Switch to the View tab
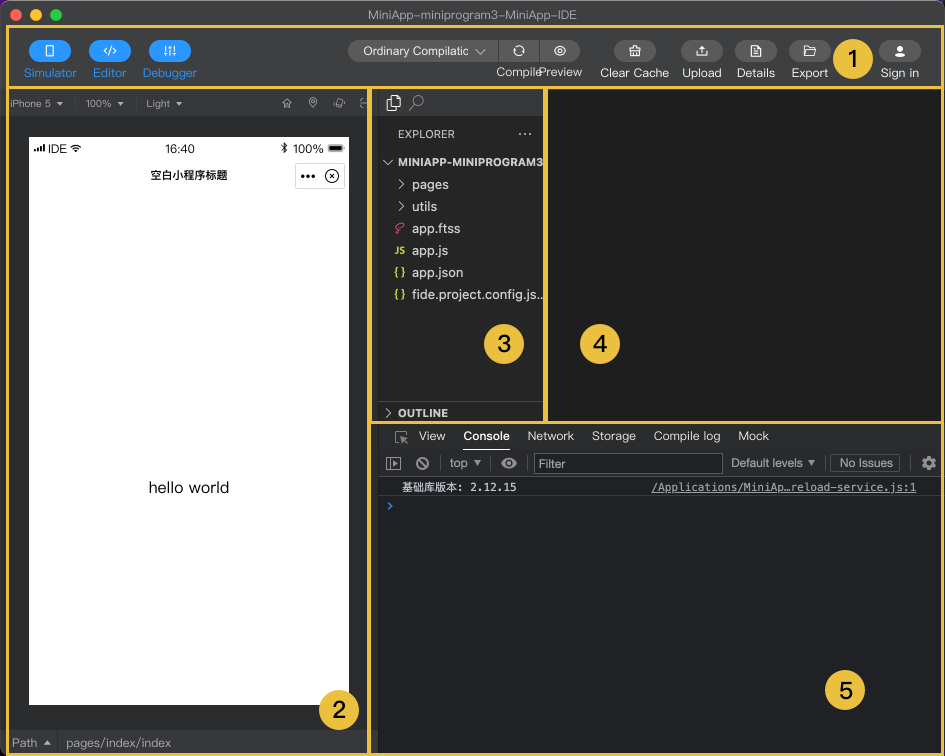The width and height of the screenshot is (945, 756). [432, 436]
